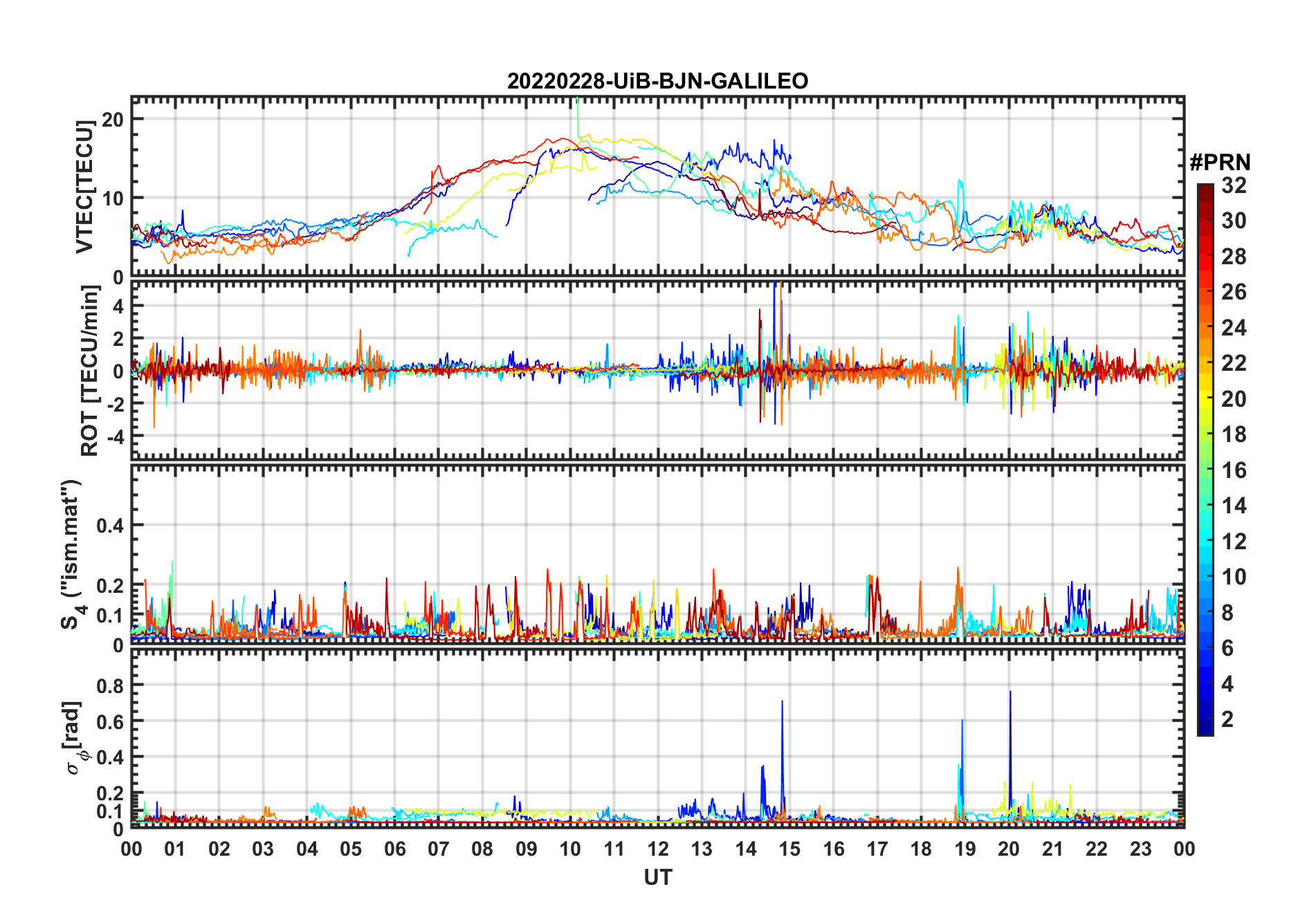Click the 05 hour tick on the UT axis
The width and height of the screenshot is (1316, 920).
[x=351, y=849]
